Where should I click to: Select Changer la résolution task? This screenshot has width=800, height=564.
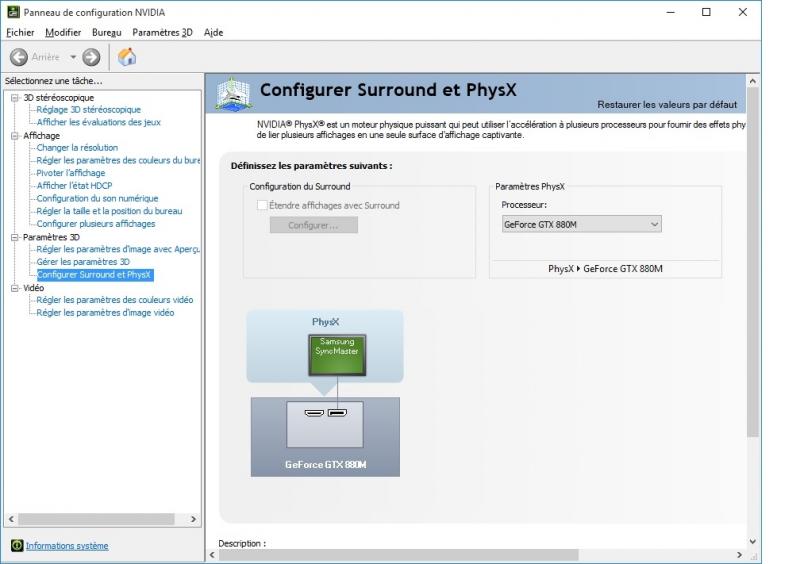point(77,148)
